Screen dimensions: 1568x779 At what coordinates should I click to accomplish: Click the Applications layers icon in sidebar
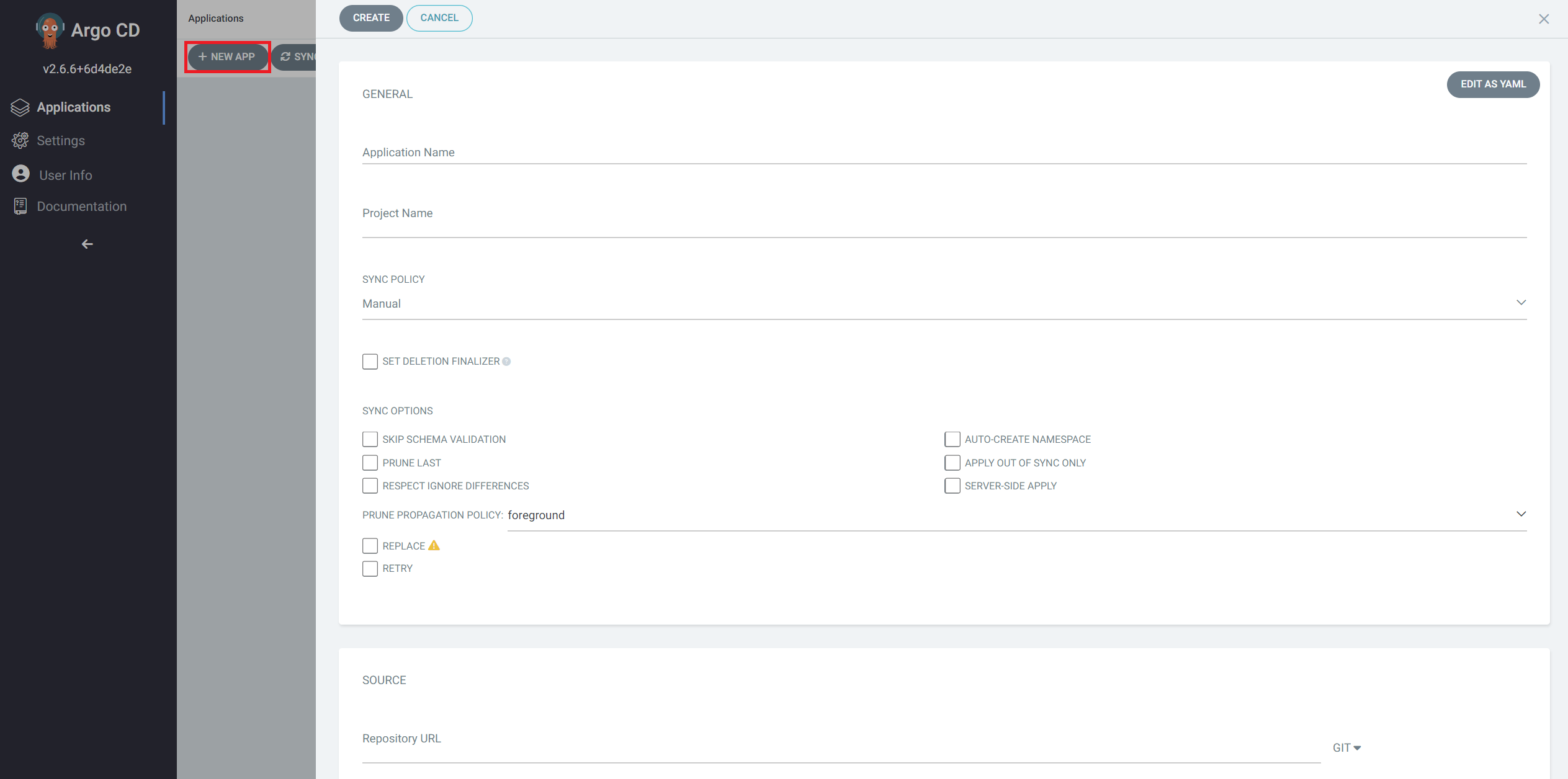(x=20, y=107)
